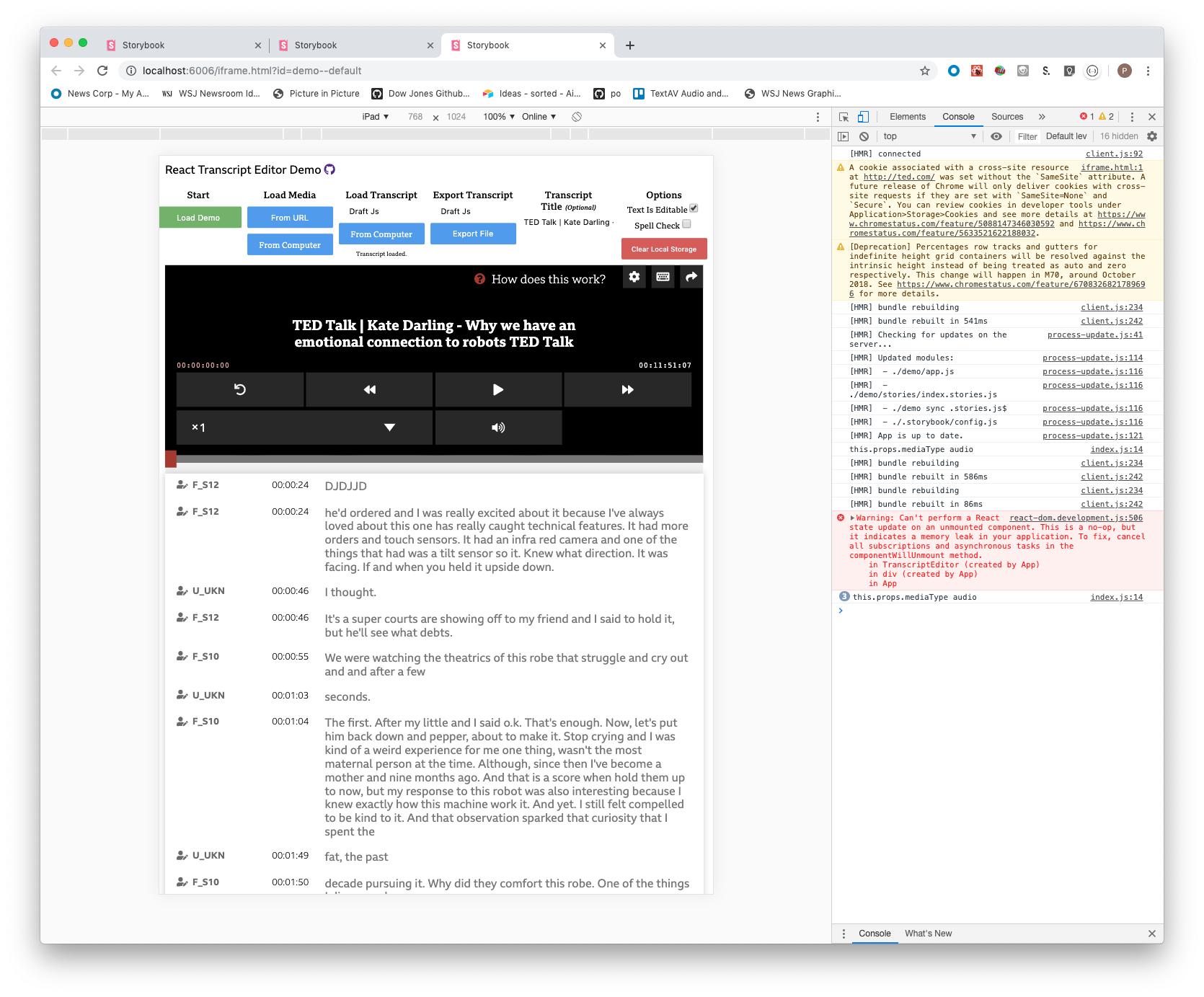This screenshot has height=997, width=1204.
Task: Open the drawer menu icon beside Console tab
Action: [844, 934]
